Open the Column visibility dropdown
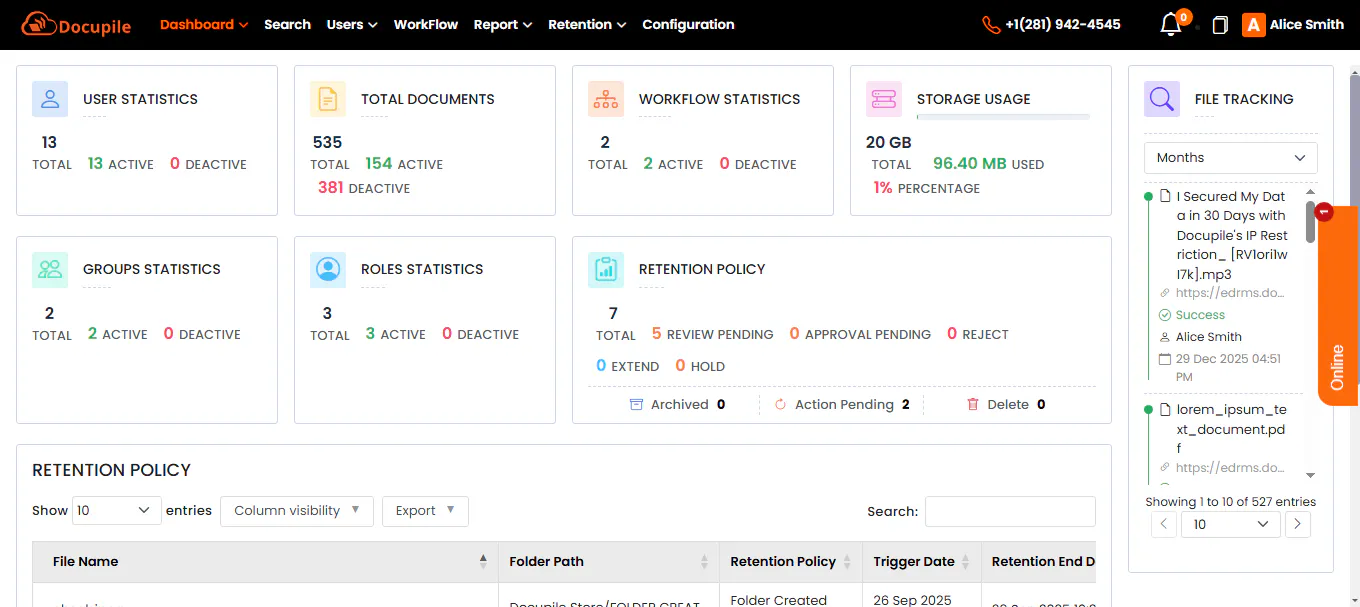 [297, 510]
